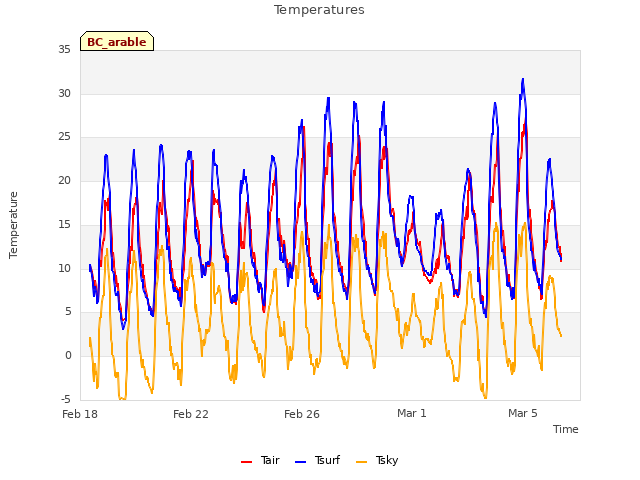Click the Mar 1 axis label
This screenshot has width=640, height=480.
[x=412, y=413]
